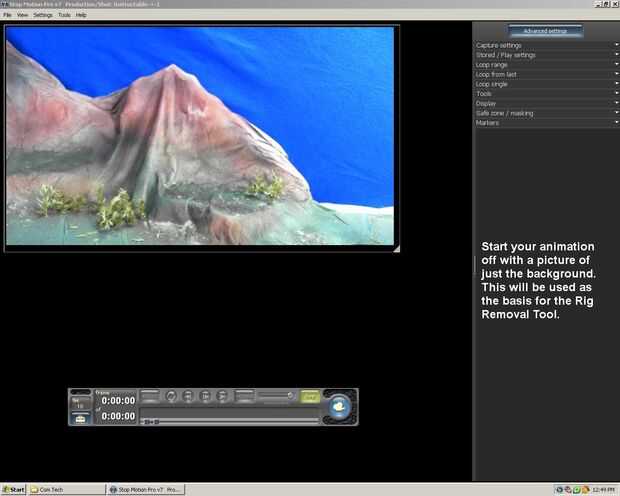The width and height of the screenshot is (620, 496).
Task: Click the timeline scrub bar
Action: (230, 422)
